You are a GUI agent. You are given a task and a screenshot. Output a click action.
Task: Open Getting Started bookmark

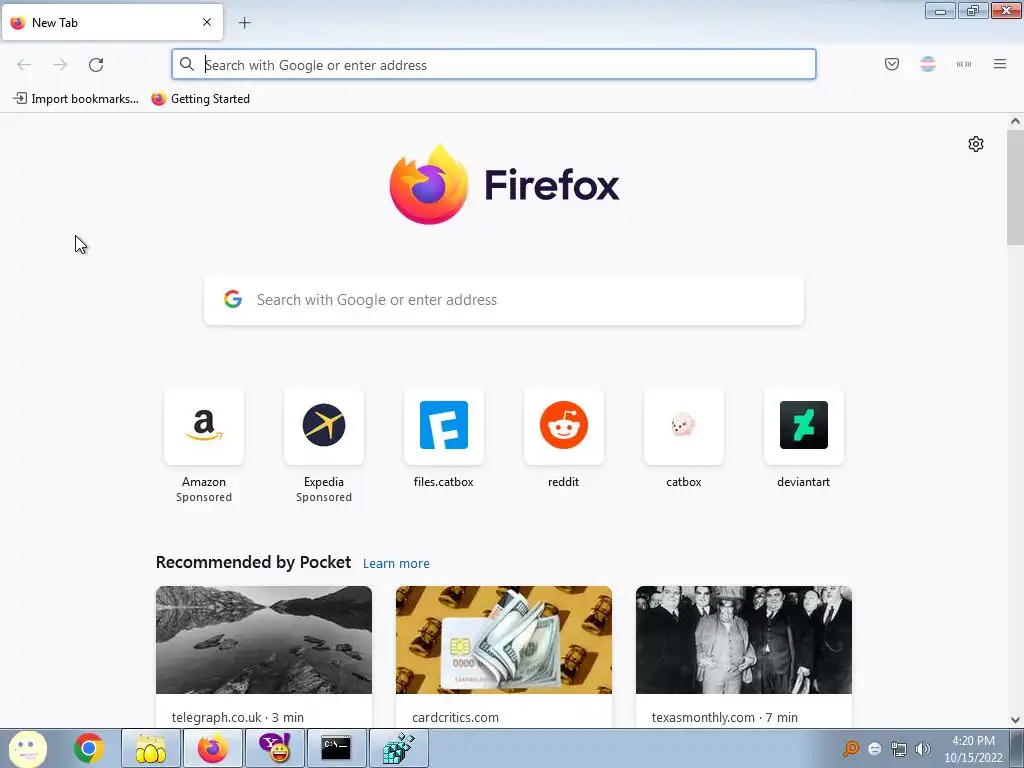[x=200, y=99]
